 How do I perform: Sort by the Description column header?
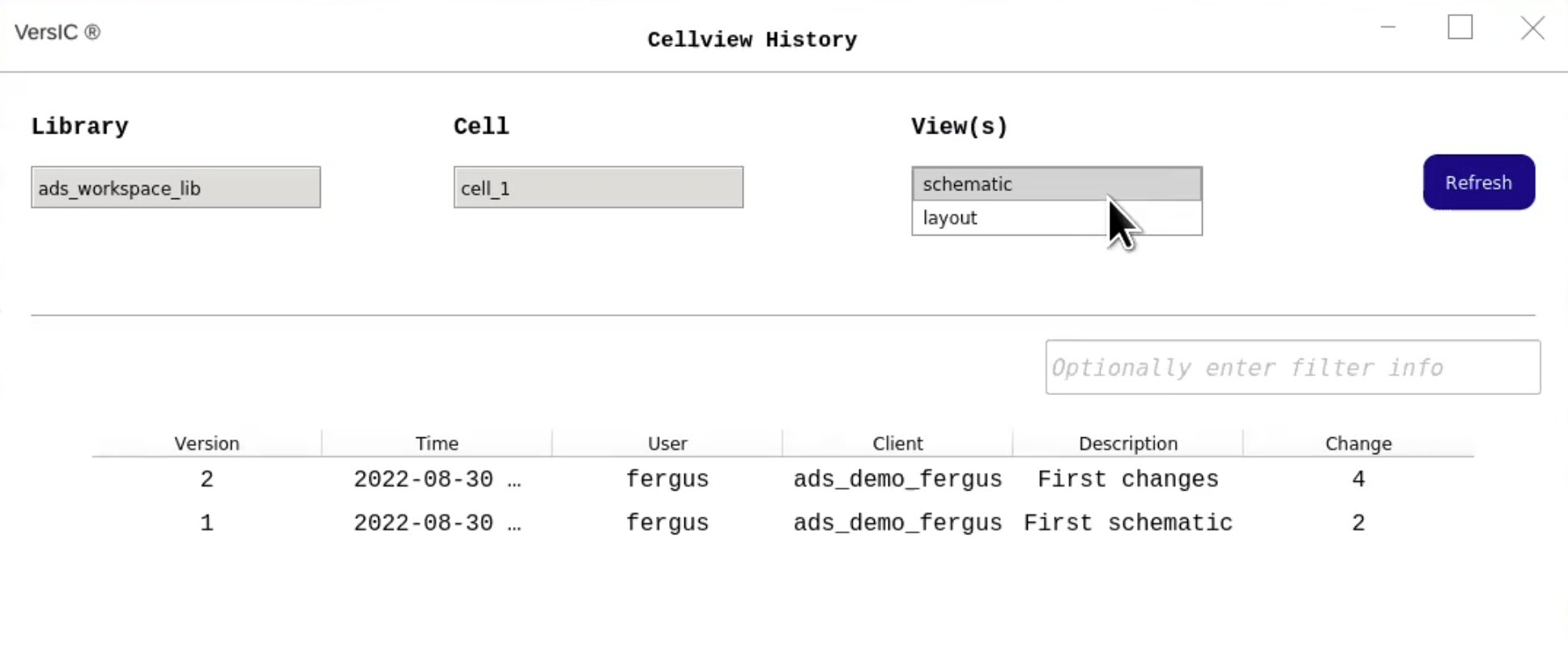(1127, 444)
